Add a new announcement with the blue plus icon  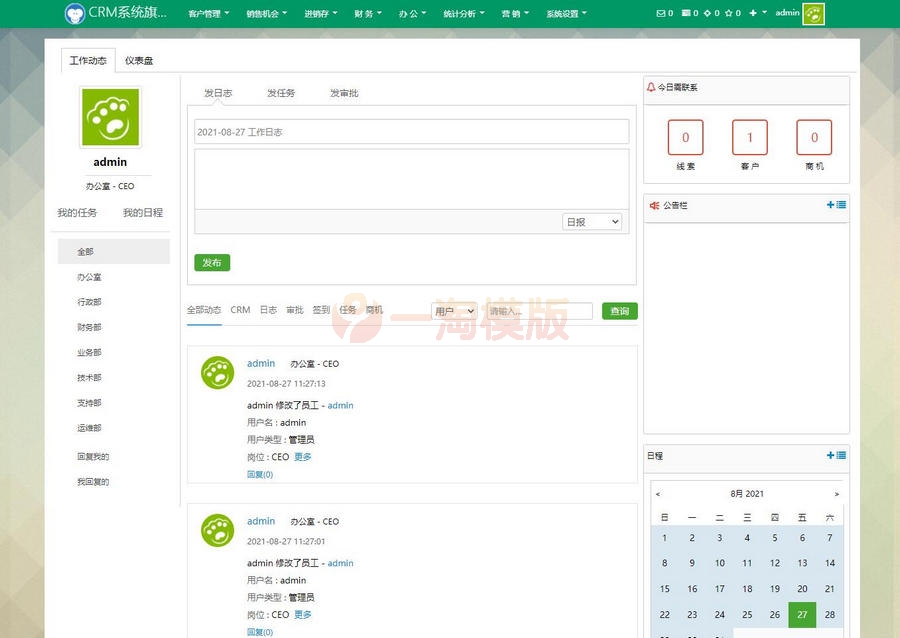coord(830,205)
